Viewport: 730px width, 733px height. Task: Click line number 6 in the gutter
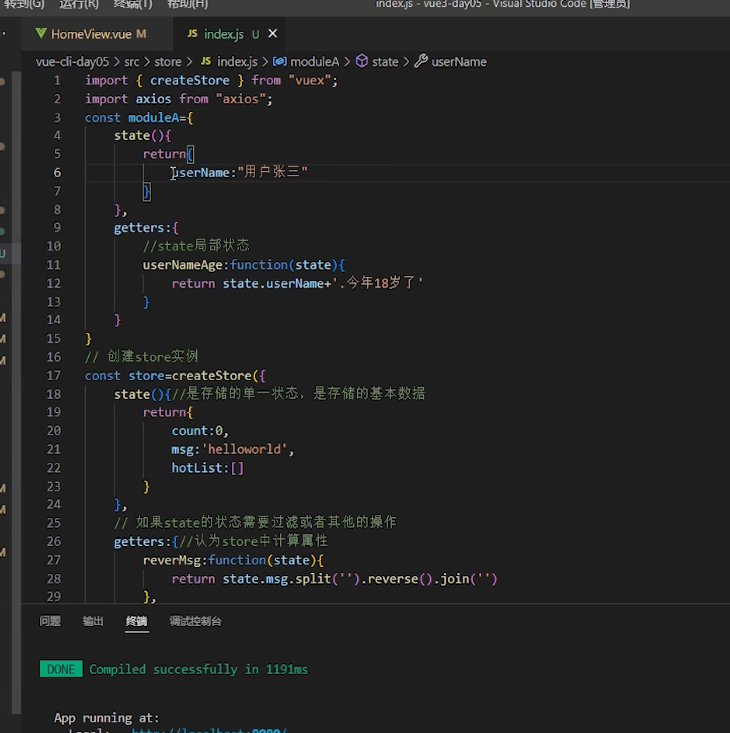tap(57, 172)
